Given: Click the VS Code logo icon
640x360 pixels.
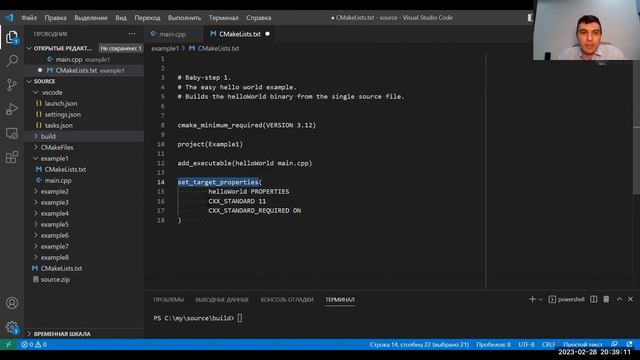Looking at the screenshot, I should tap(9, 18).
